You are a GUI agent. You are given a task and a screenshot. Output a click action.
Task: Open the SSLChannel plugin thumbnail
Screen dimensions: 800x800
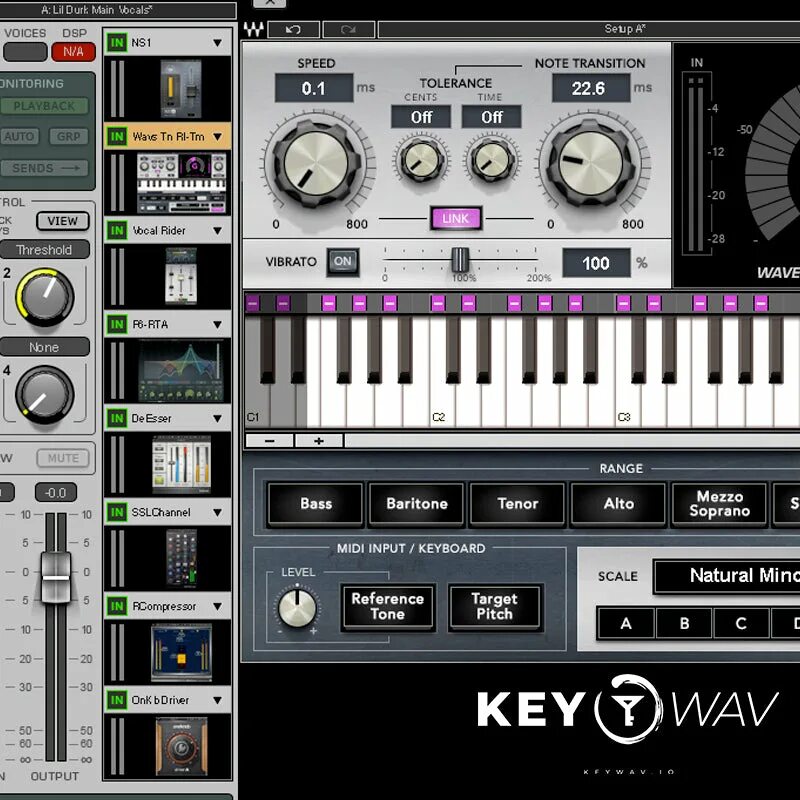182,558
